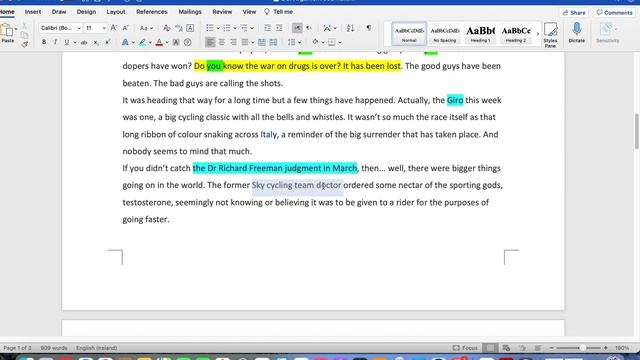Image resolution: width=640 pixels, height=360 pixels.
Task: Apply subscript formatting
Action: pos(96,42)
